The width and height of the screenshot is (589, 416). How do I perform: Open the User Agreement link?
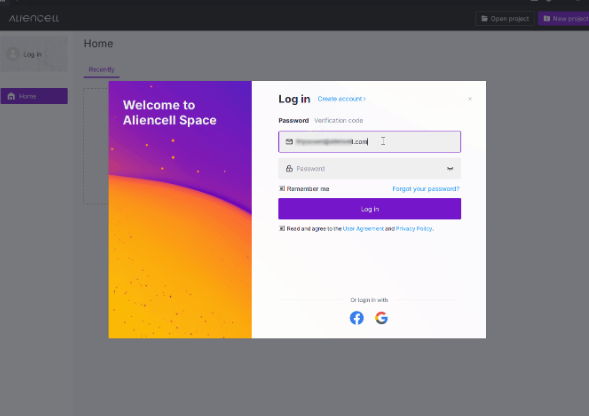(363, 228)
